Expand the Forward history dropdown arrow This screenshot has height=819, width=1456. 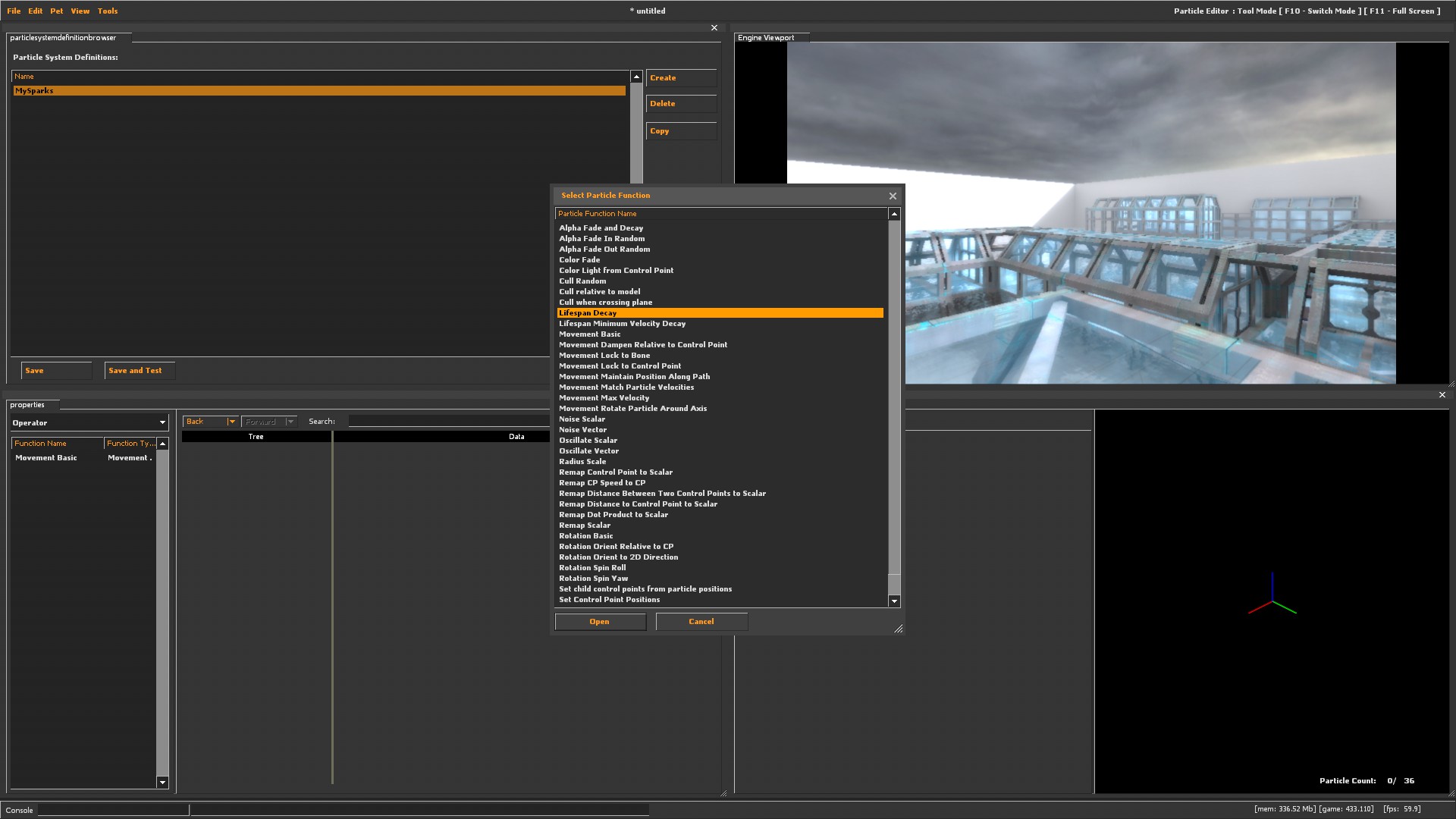tap(290, 422)
